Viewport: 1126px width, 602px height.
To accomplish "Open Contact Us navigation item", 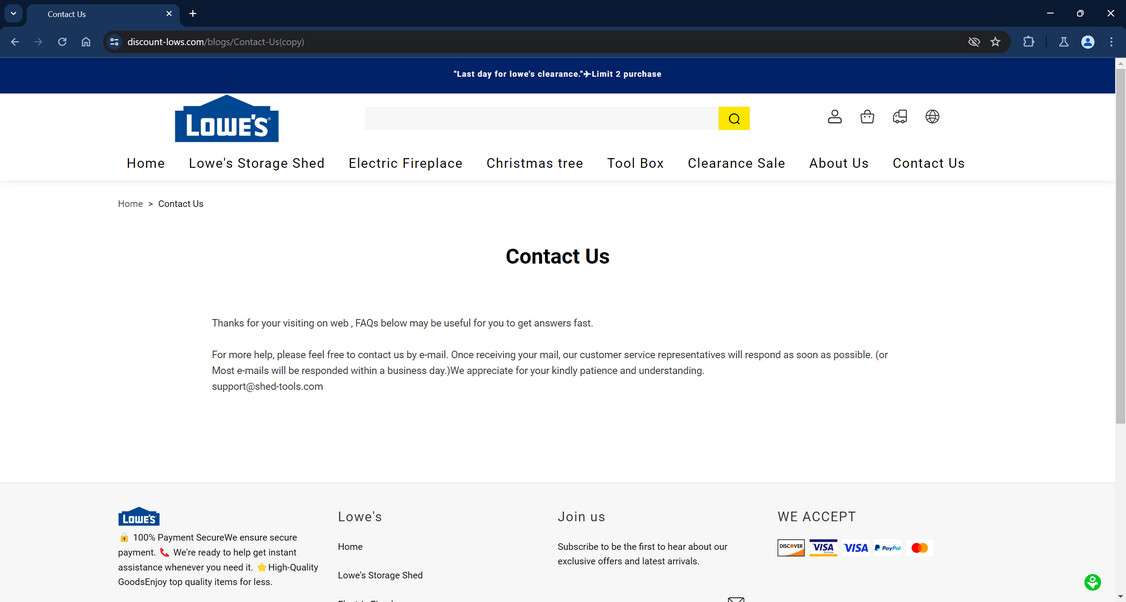I will (929, 163).
